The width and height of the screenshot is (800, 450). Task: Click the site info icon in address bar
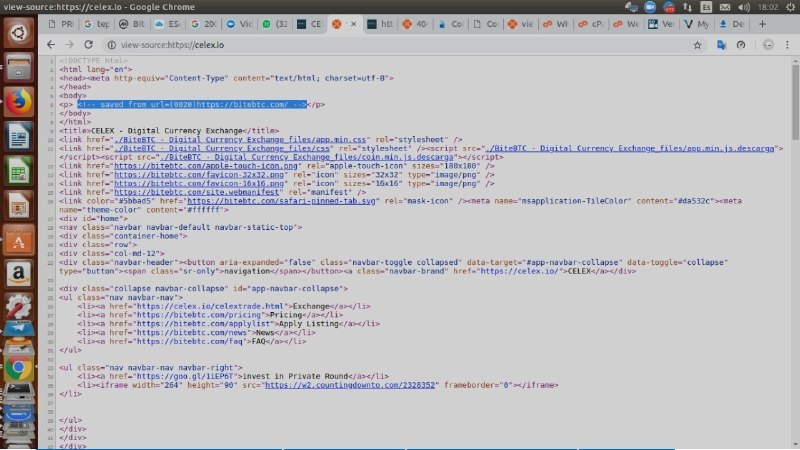click(x=111, y=45)
